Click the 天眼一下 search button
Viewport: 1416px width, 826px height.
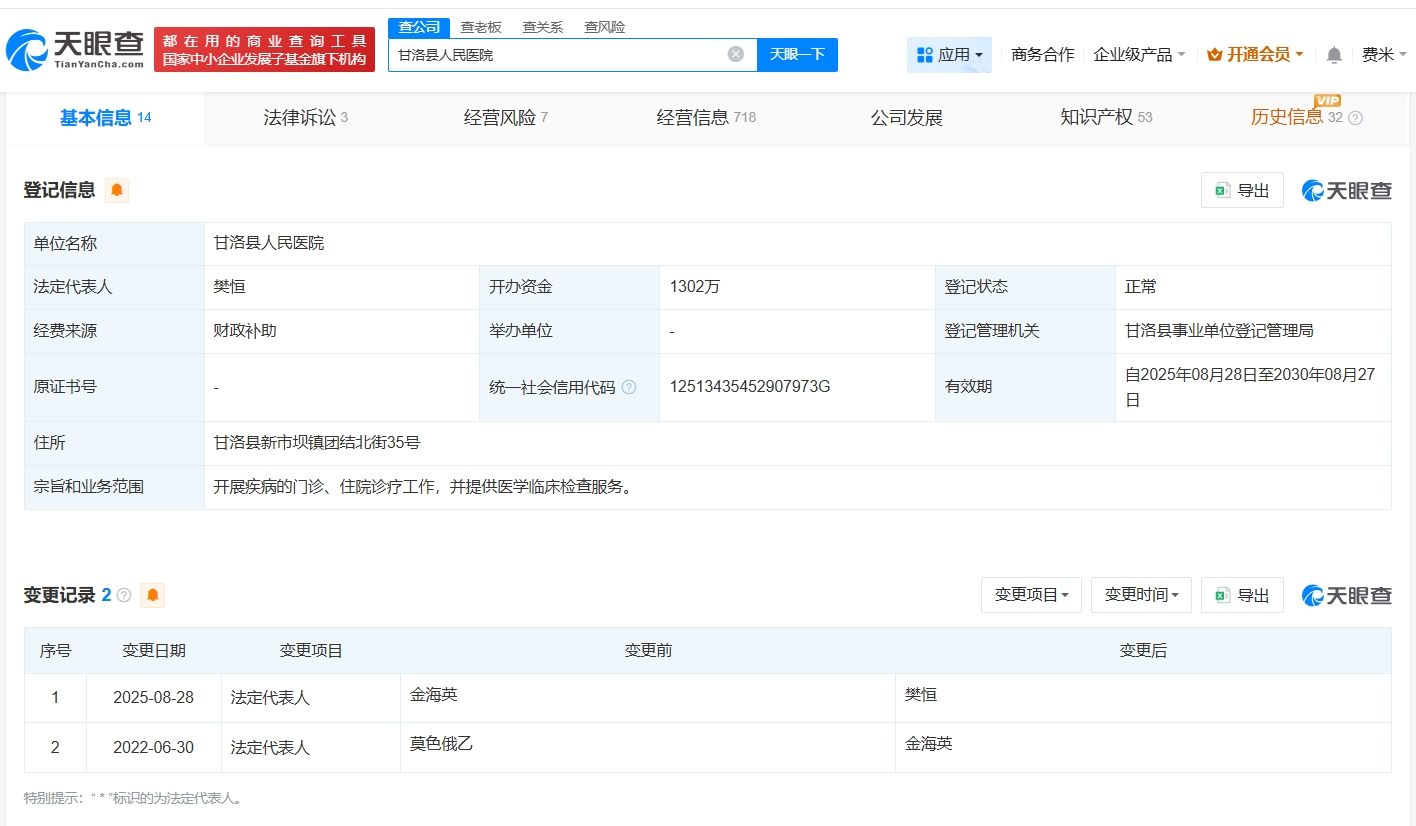click(797, 54)
